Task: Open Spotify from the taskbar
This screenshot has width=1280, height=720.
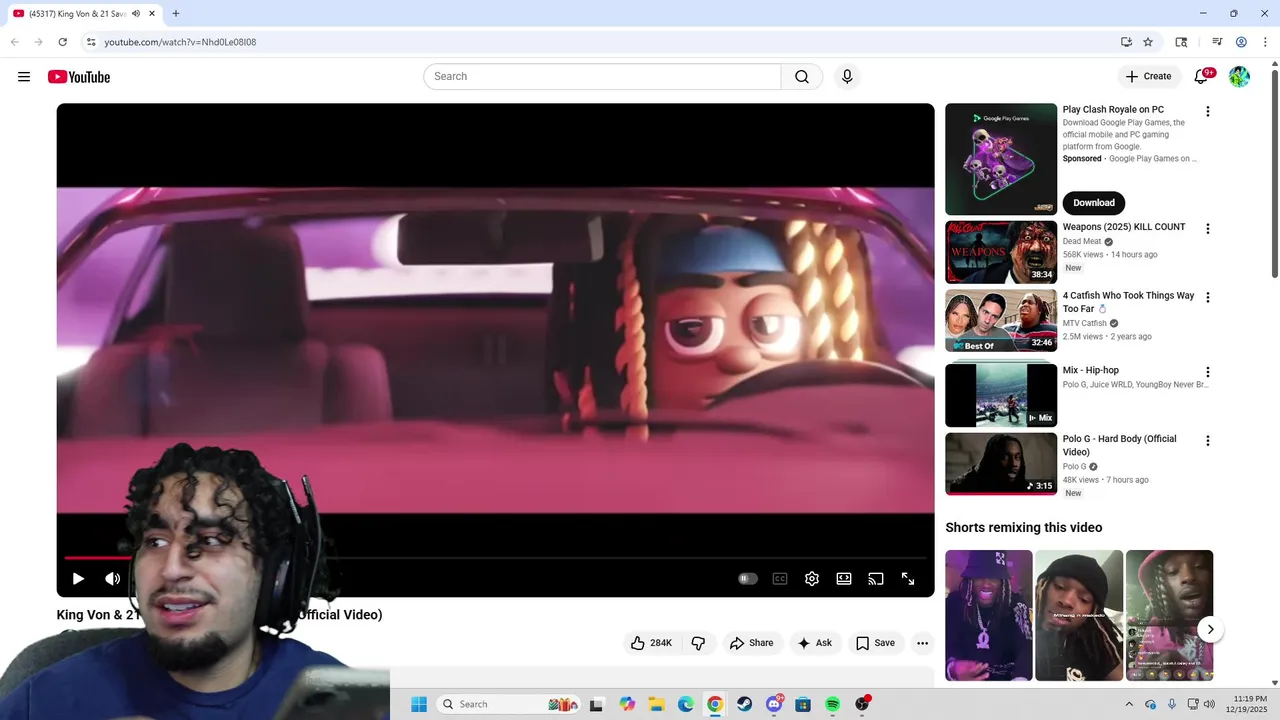Action: click(833, 704)
